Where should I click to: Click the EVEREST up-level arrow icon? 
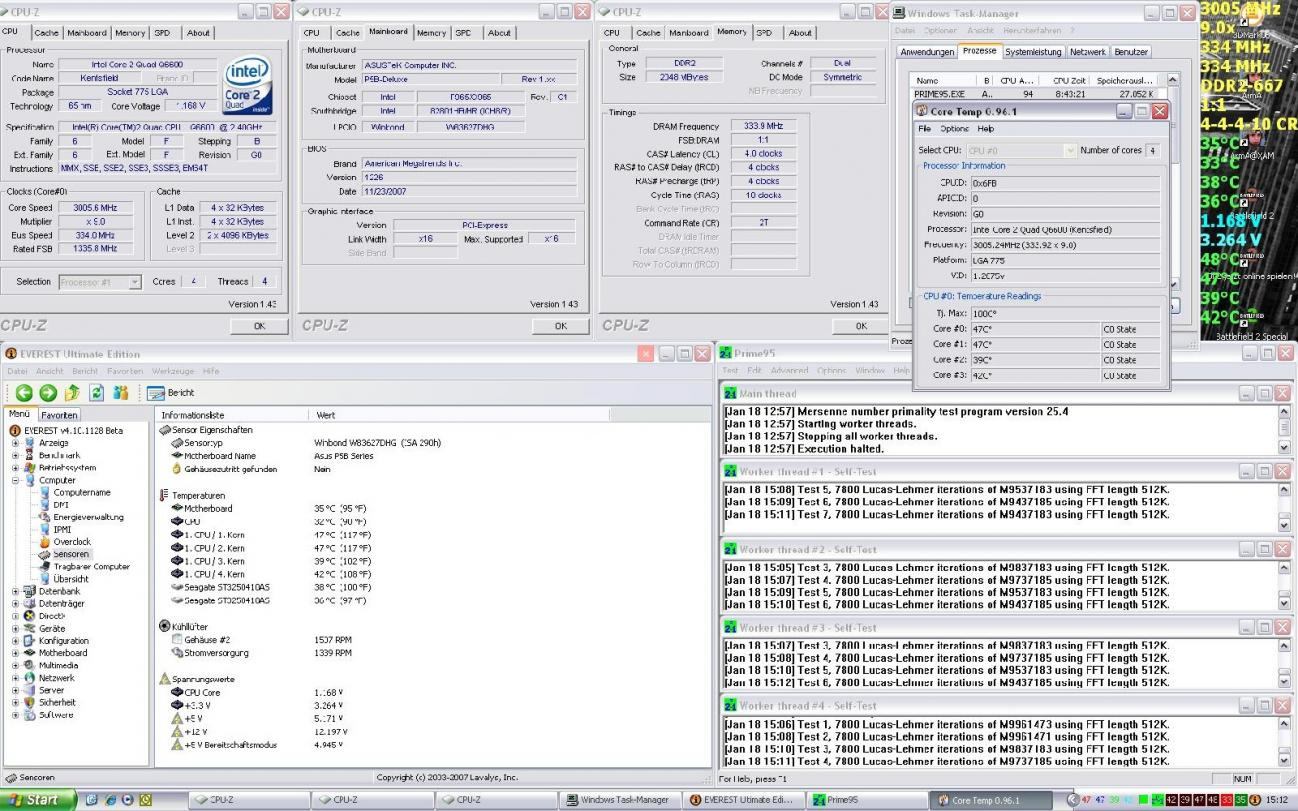(x=72, y=393)
